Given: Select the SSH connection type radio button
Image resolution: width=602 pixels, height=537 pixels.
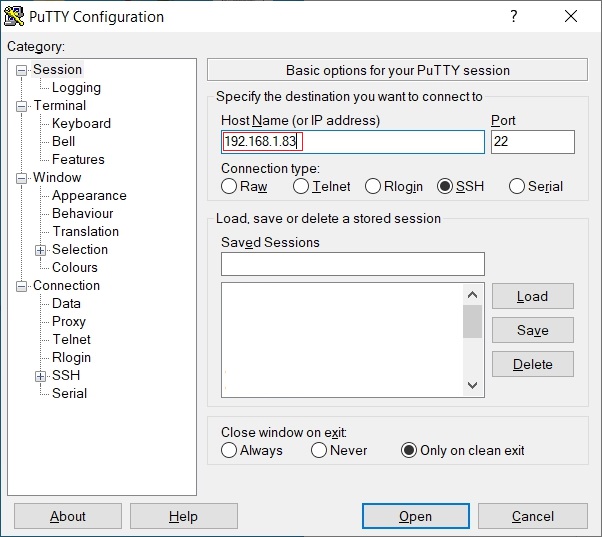Looking at the screenshot, I should (x=445, y=186).
